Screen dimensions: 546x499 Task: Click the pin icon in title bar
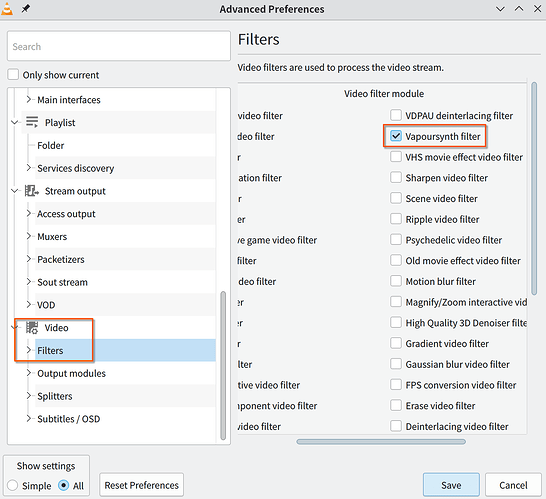(x=25, y=9)
